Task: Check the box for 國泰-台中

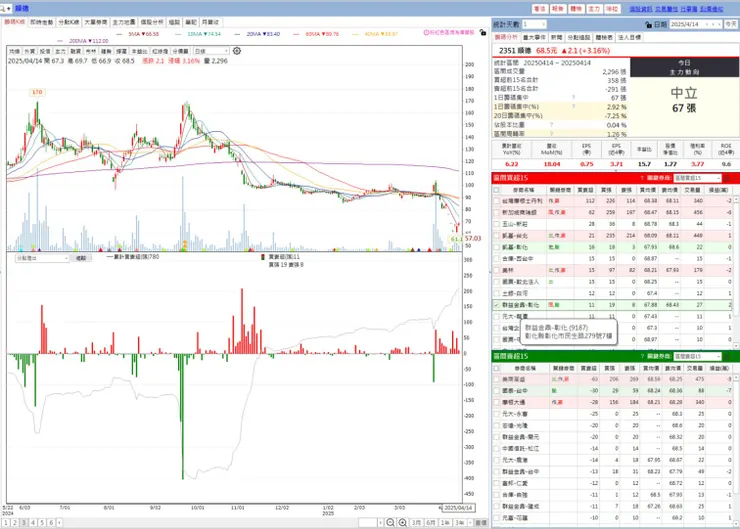Action: point(496,391)
